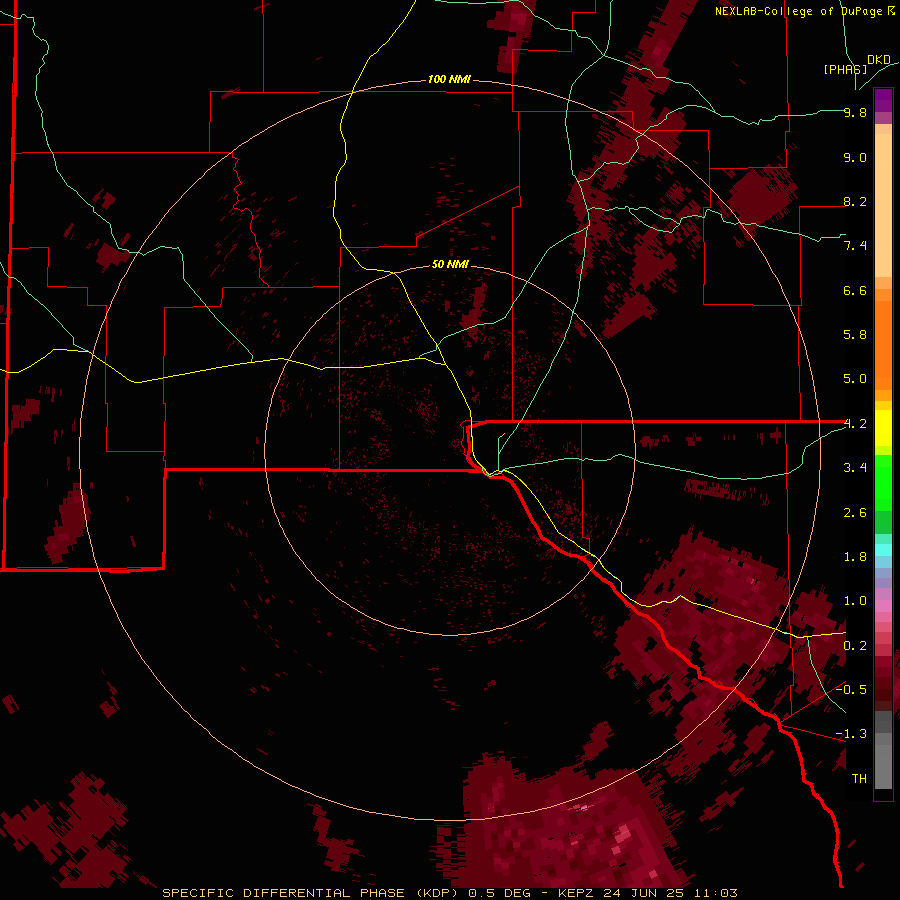Click the yellow segment of the color bar
Image resolution: width=900 pixels, height=900 pixels.
click(x=883, y=428)
